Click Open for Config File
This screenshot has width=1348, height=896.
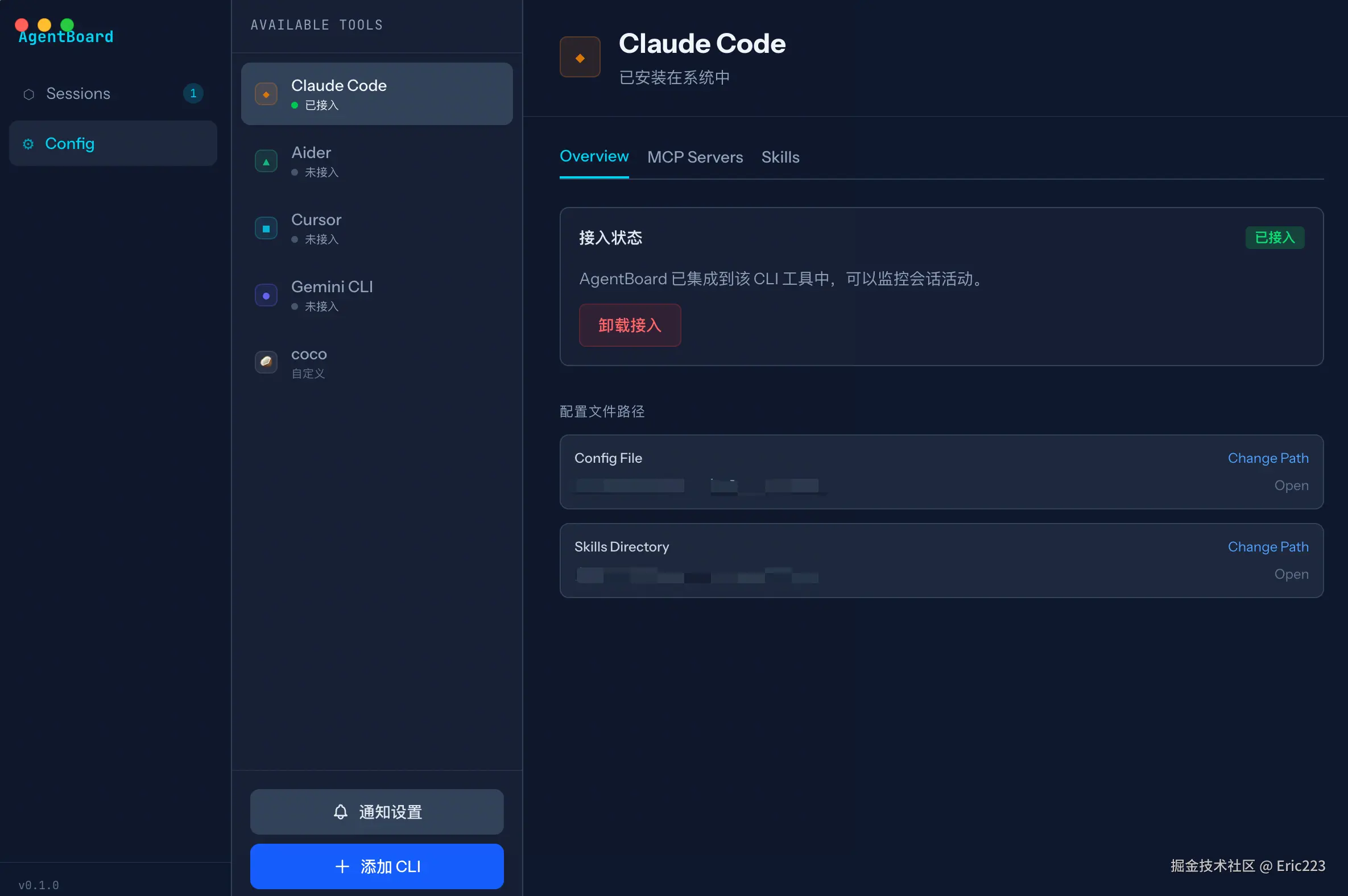[1291, 485]
